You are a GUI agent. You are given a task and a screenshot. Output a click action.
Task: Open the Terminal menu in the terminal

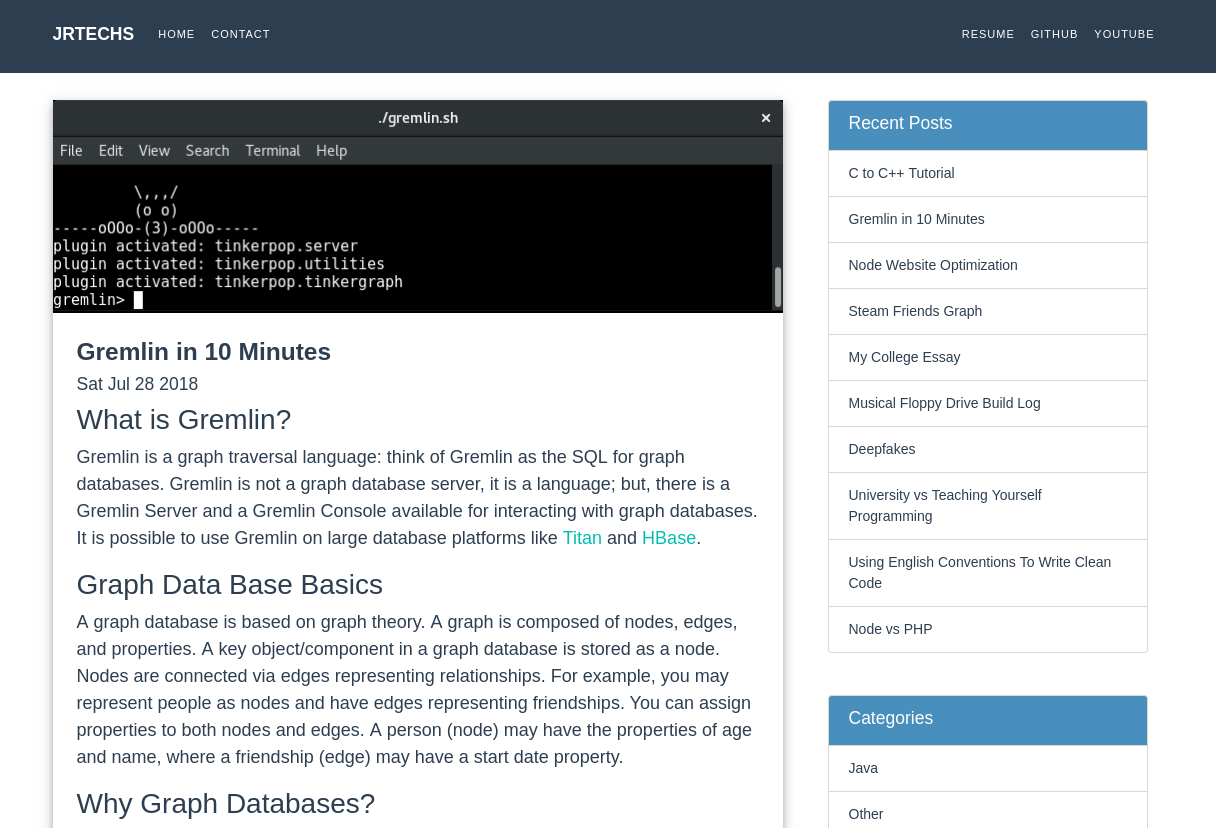point(272,150)
